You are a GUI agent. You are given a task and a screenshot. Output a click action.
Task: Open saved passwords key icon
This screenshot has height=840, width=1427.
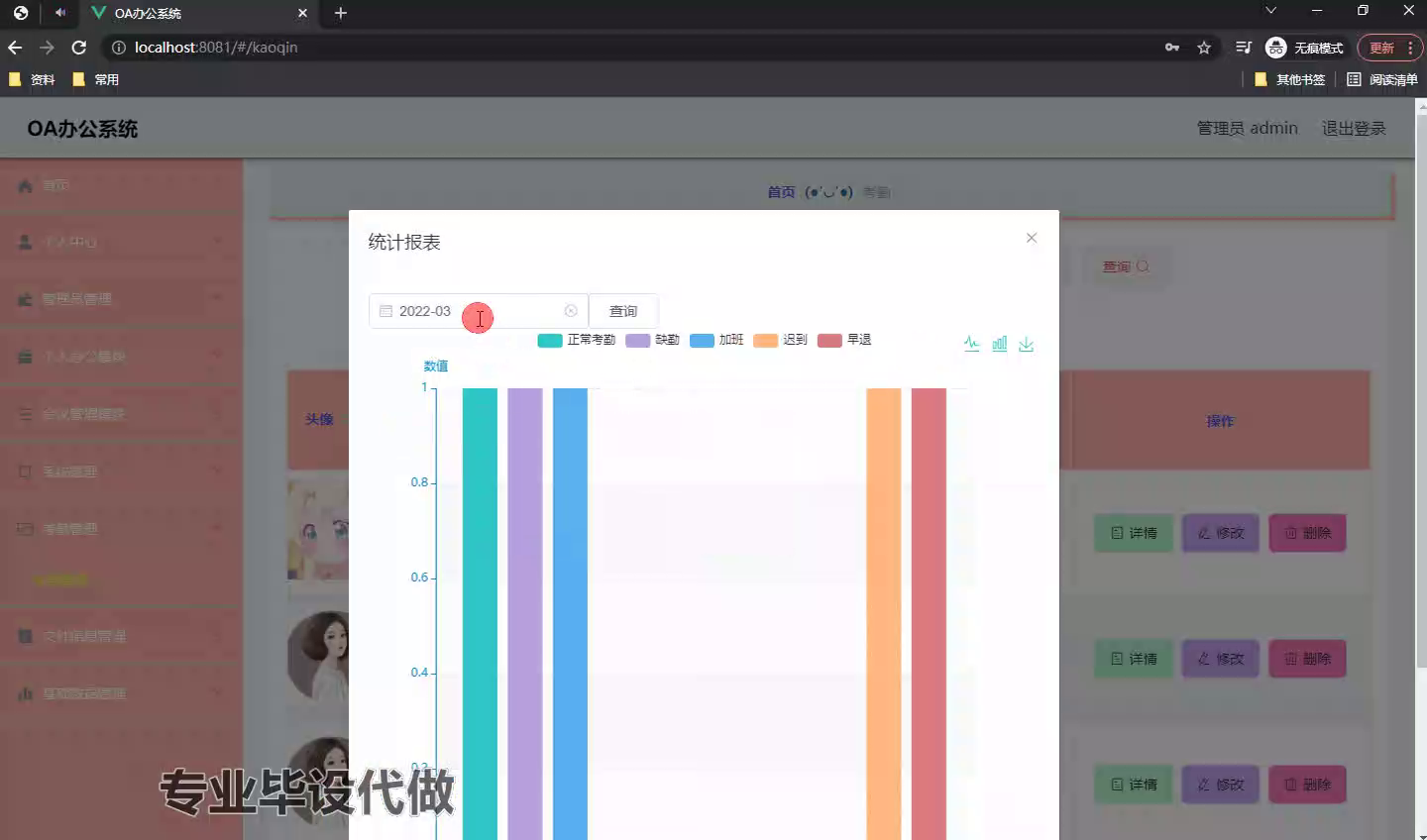tap(1172, 48)
